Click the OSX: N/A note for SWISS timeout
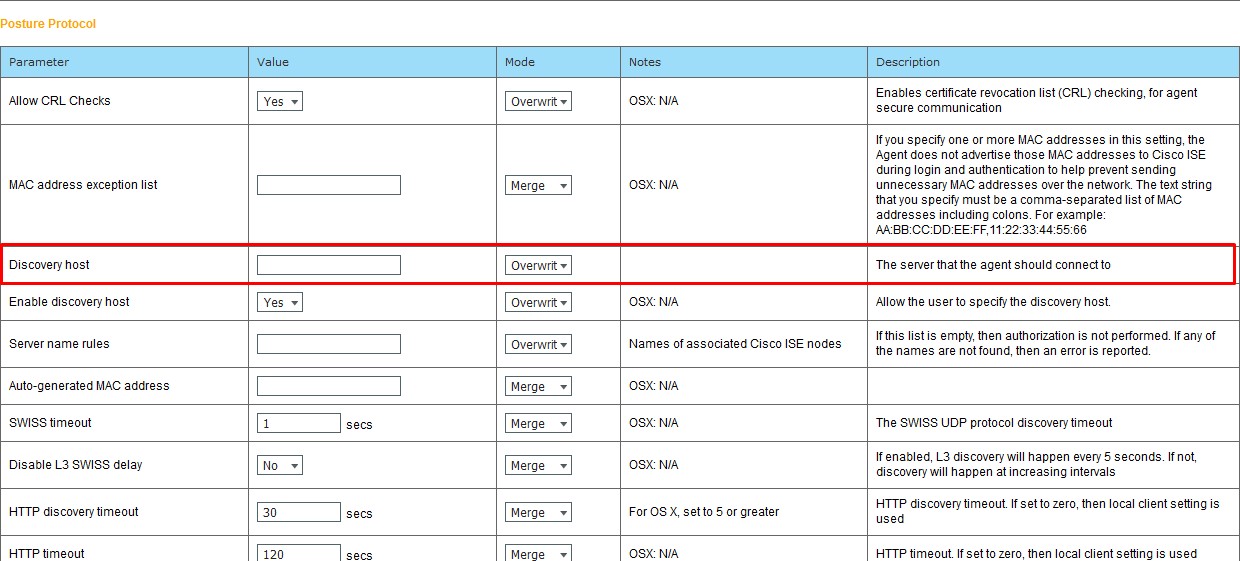This screenshot has width=1240, height=561. (653, 423)
